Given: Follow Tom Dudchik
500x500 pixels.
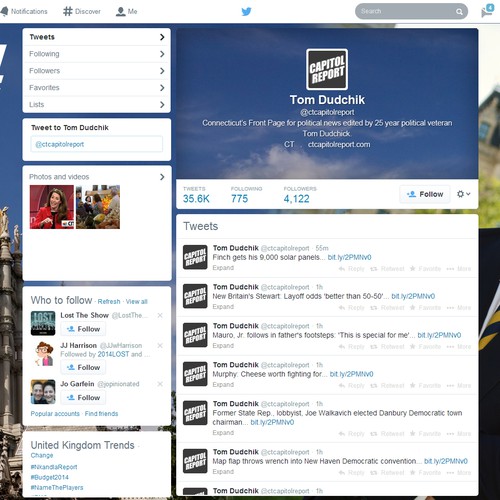Looking at the screenshot, I should pos(425,194).
